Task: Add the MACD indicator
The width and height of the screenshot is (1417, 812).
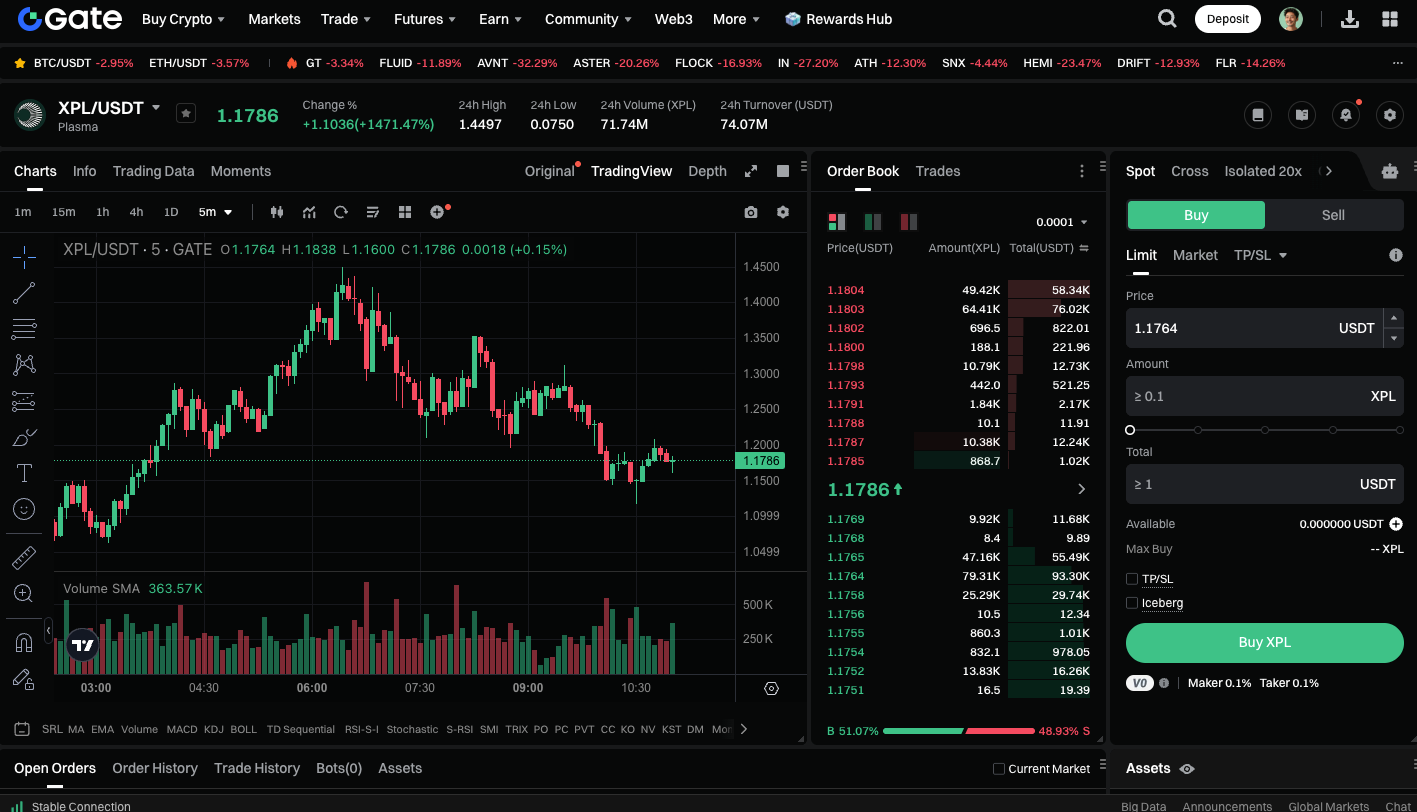Action: point(182,729)
